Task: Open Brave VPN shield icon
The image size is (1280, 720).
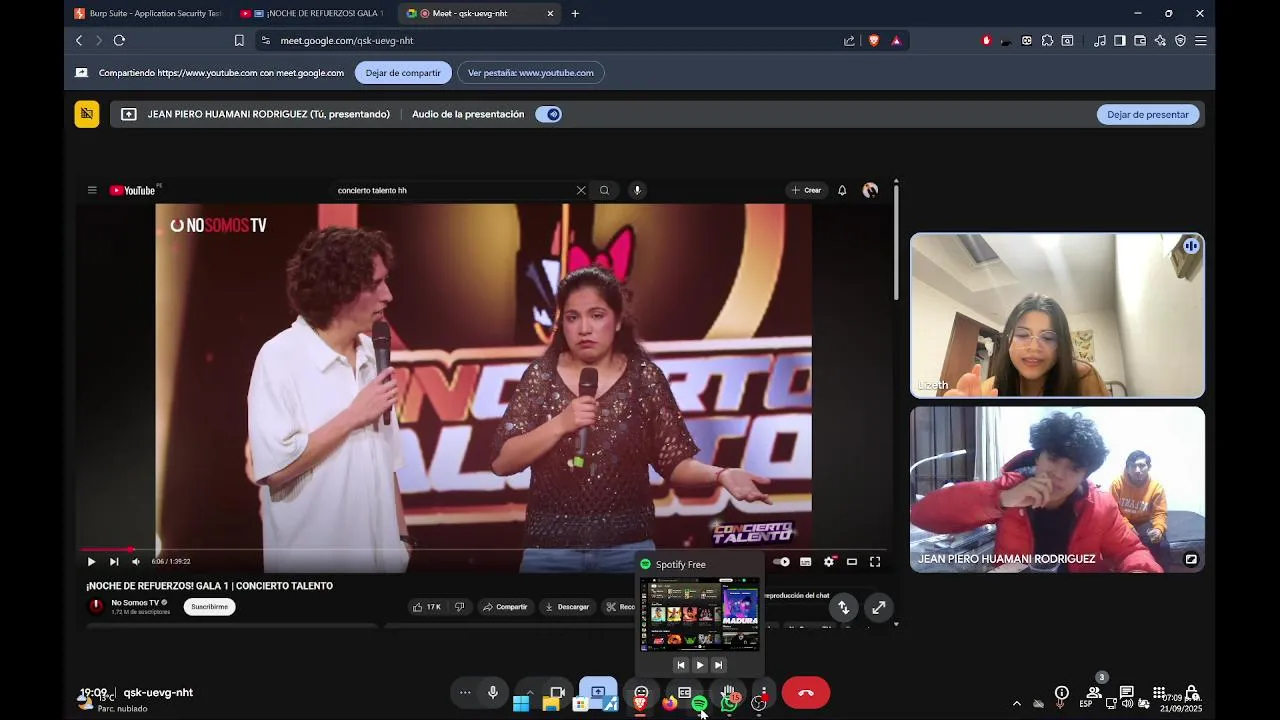Action: point(1180,40)
